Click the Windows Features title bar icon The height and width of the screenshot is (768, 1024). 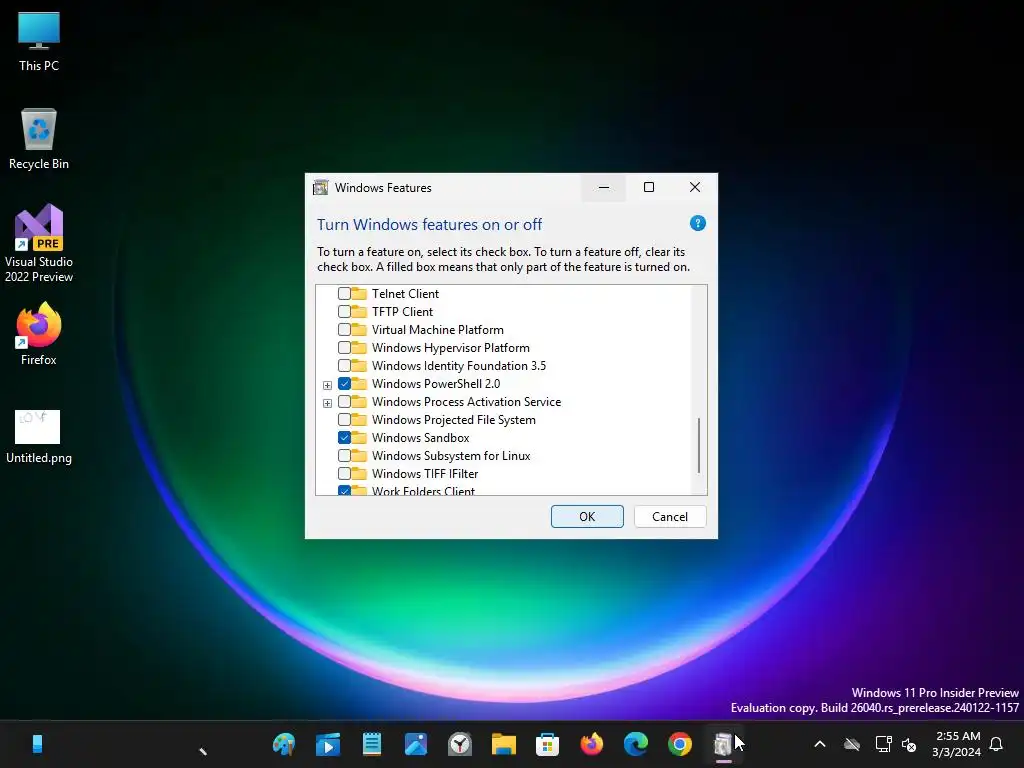321,188
